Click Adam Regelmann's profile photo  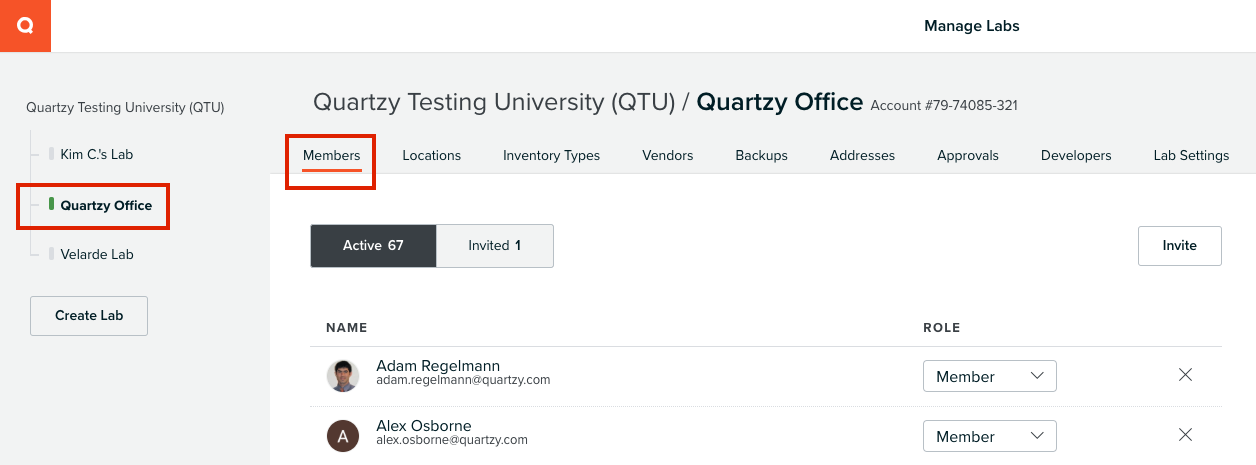click(x=343, y=376)
